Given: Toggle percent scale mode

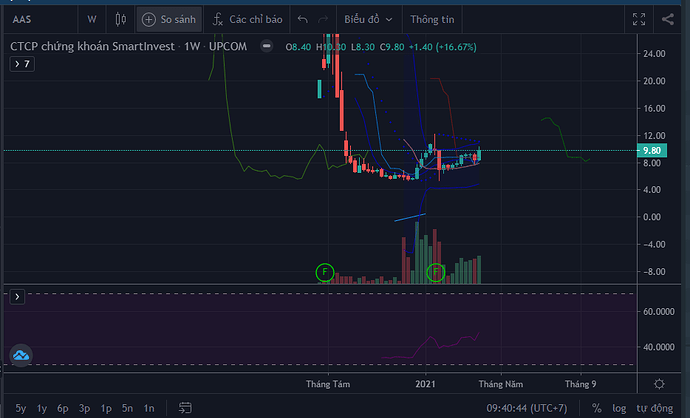Looking at the screenshot, I should 596,408.
